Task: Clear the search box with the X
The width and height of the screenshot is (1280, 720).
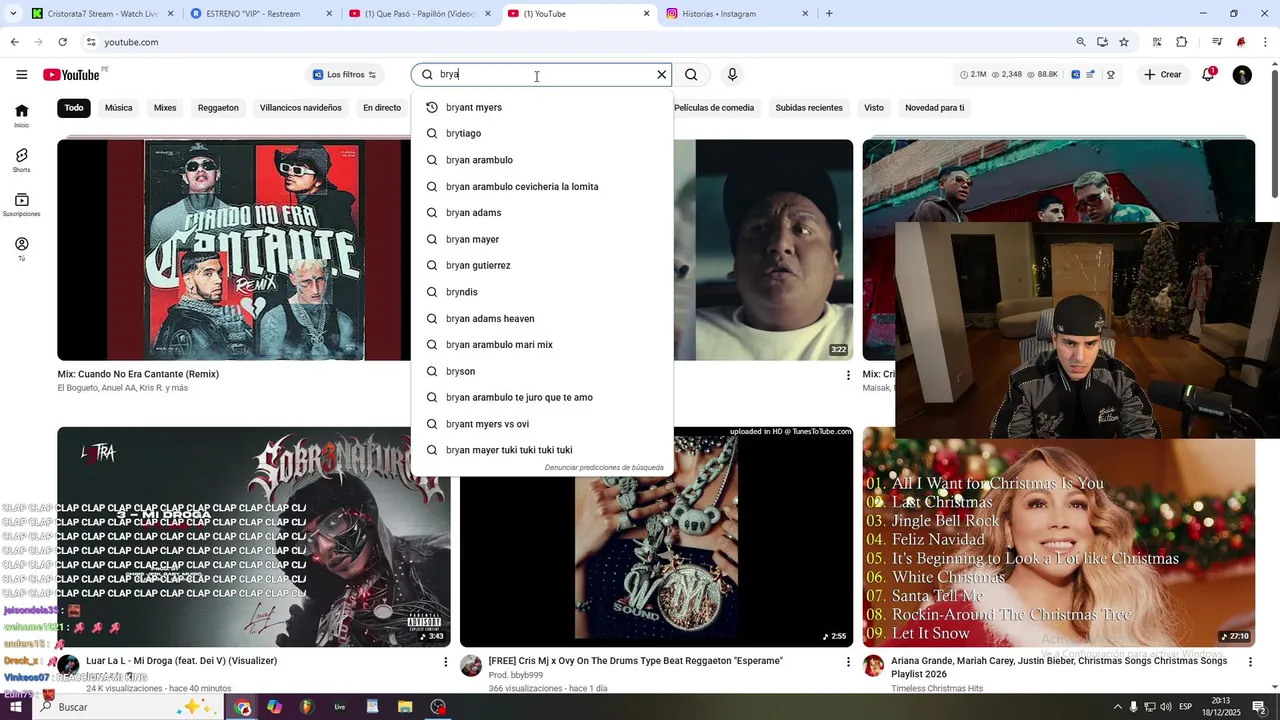Action: (x=661, y=75)
